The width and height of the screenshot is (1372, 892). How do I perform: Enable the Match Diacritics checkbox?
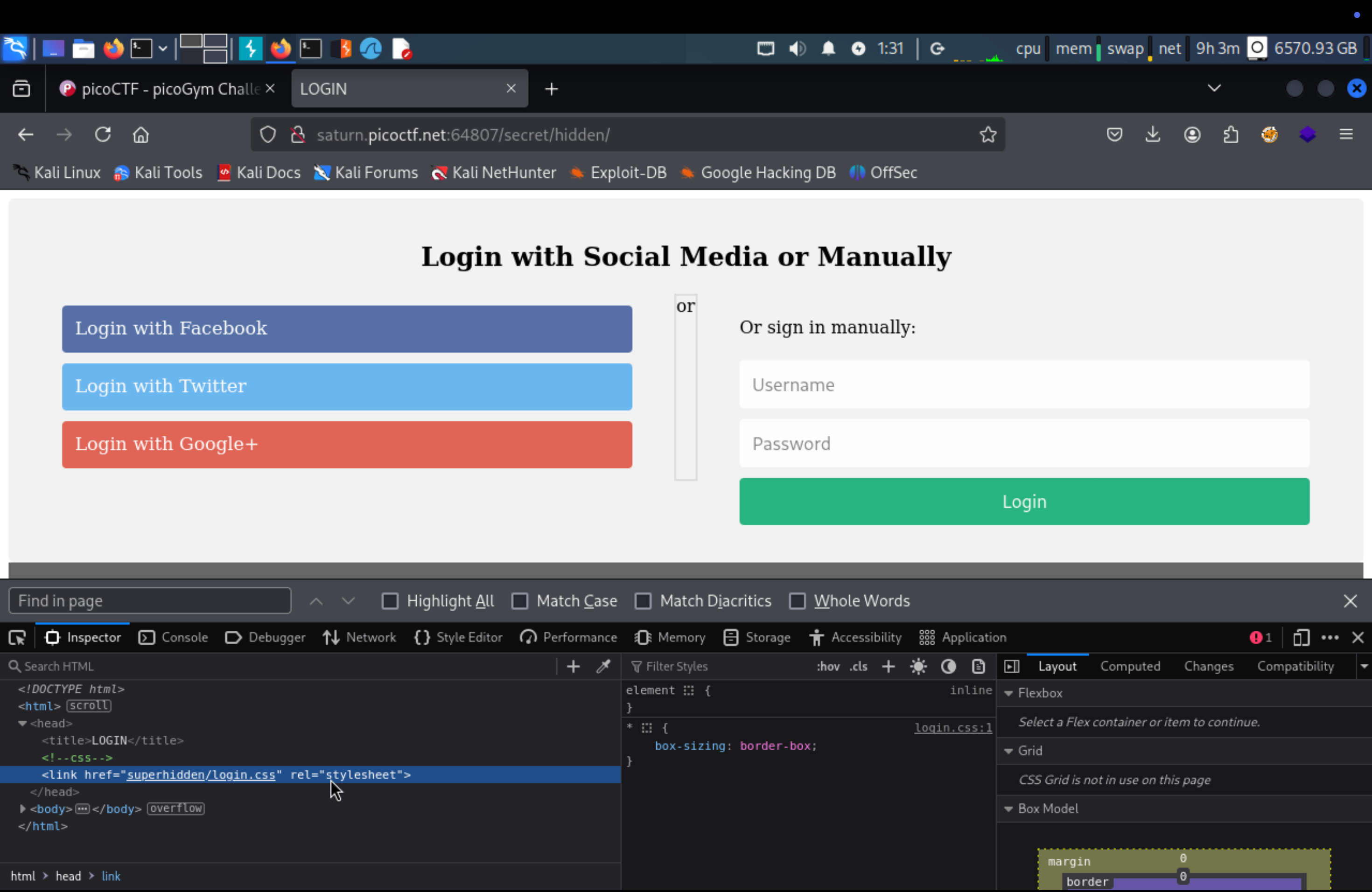pos(643,601)
